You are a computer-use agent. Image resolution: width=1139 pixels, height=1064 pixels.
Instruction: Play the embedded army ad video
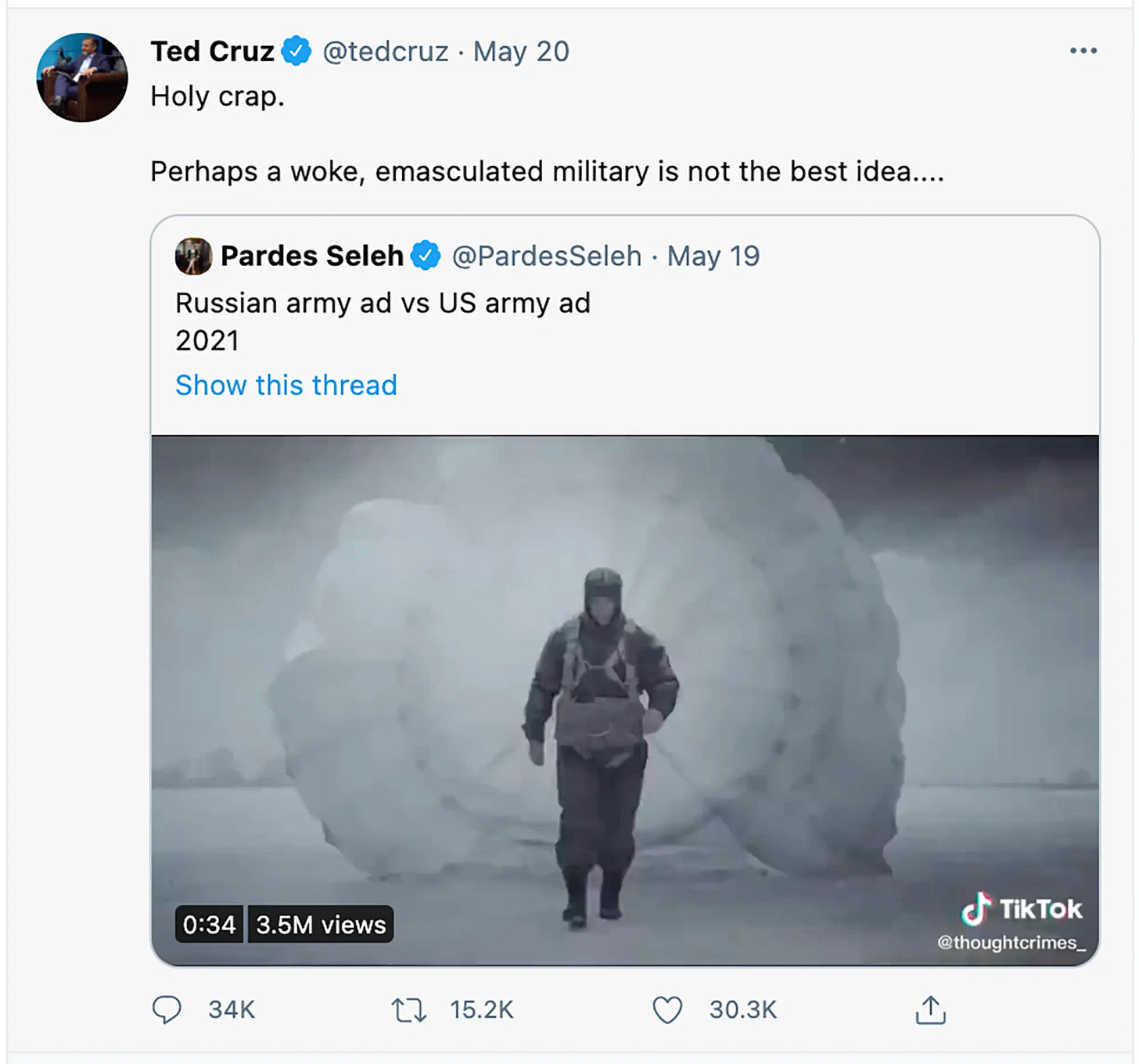(625, 700)
